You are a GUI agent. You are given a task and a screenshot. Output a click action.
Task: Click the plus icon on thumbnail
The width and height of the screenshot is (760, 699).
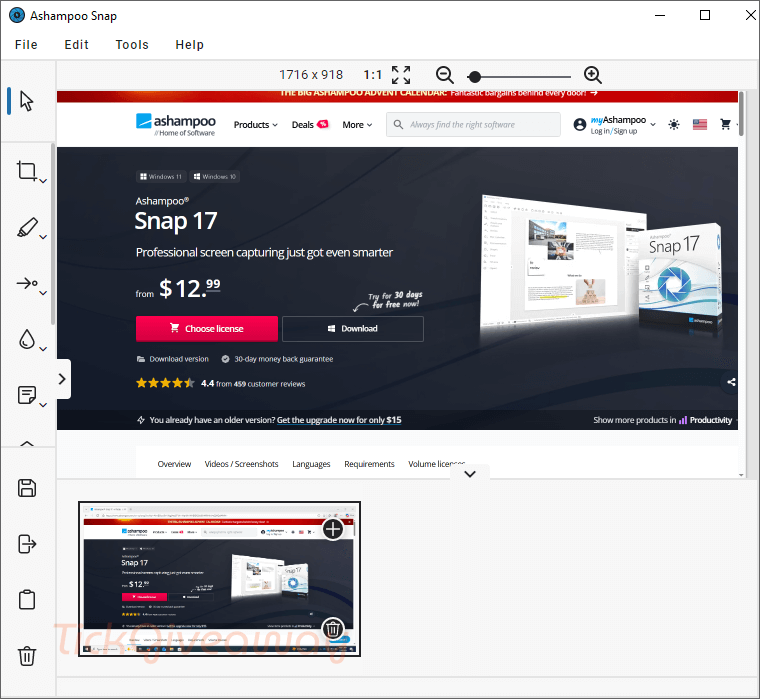point(333,529)
